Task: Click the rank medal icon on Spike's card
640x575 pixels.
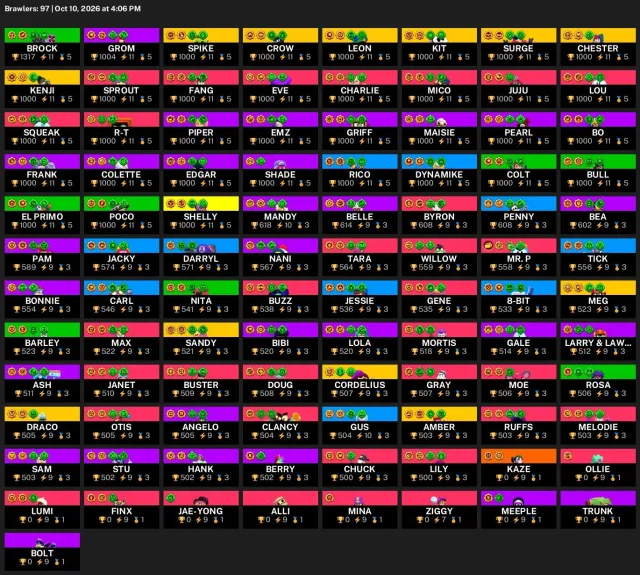Action: [221, 57]
